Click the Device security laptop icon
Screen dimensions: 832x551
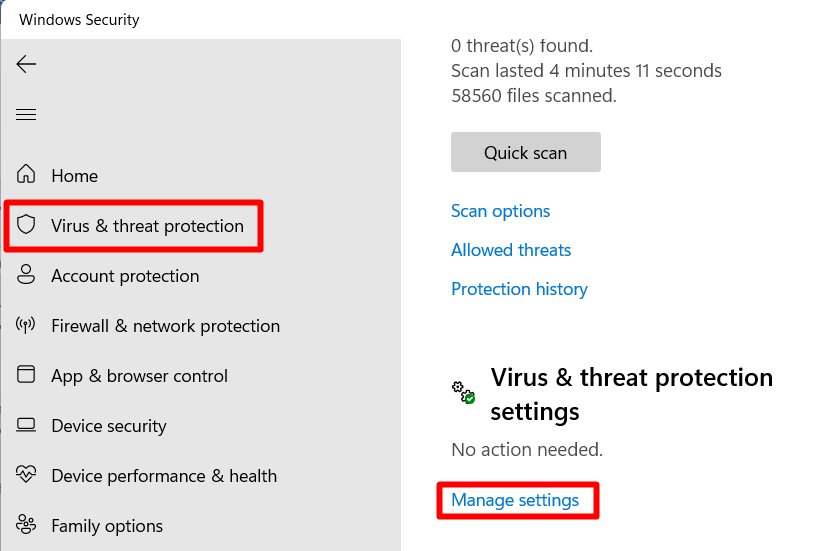(26, 425)
